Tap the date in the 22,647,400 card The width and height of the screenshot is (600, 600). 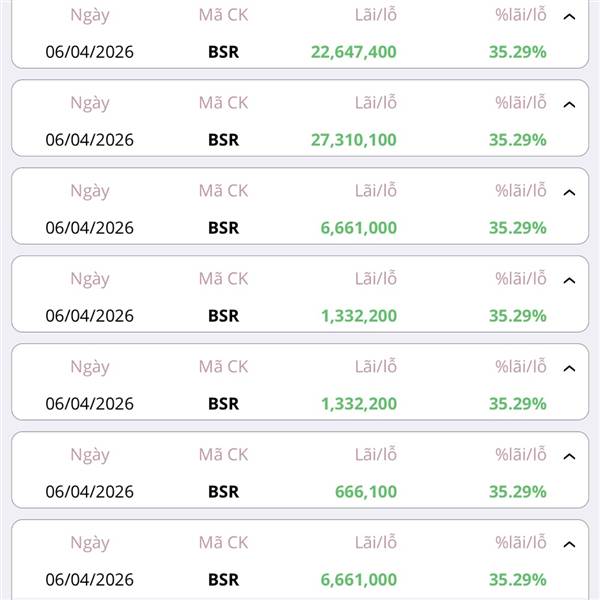89,52
